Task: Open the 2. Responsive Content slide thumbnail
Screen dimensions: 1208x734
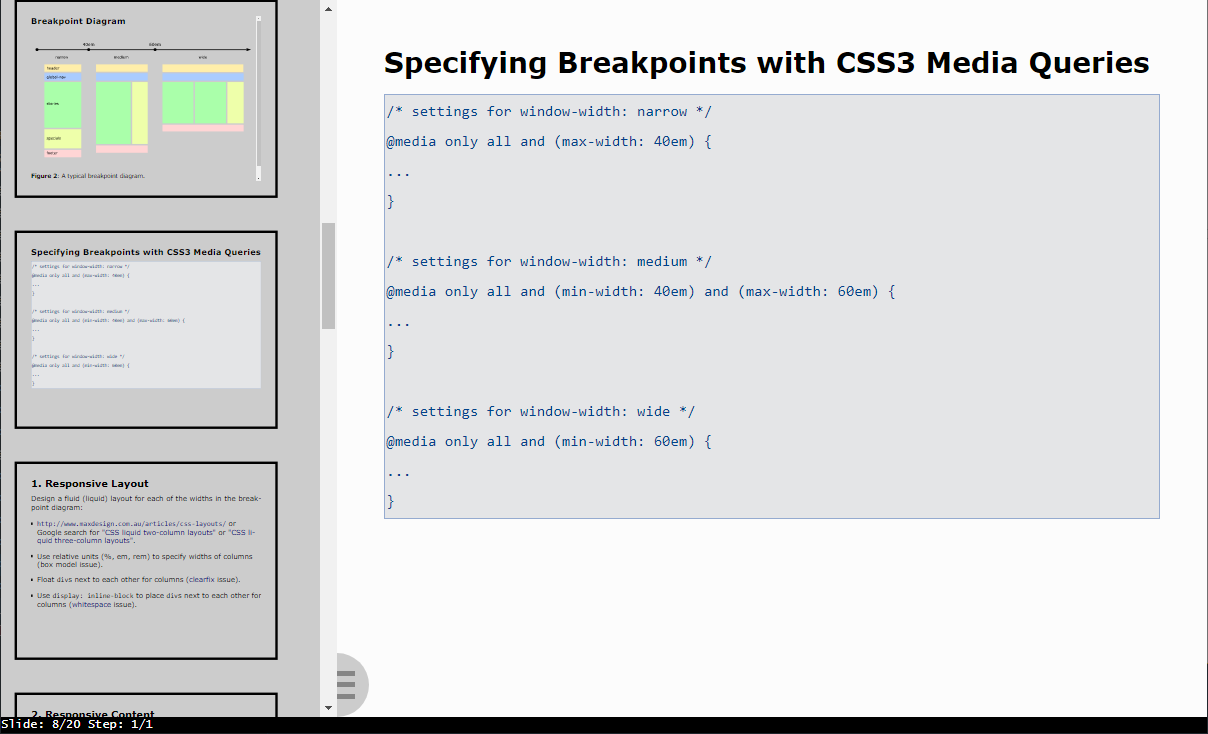Action: [146, 705]
